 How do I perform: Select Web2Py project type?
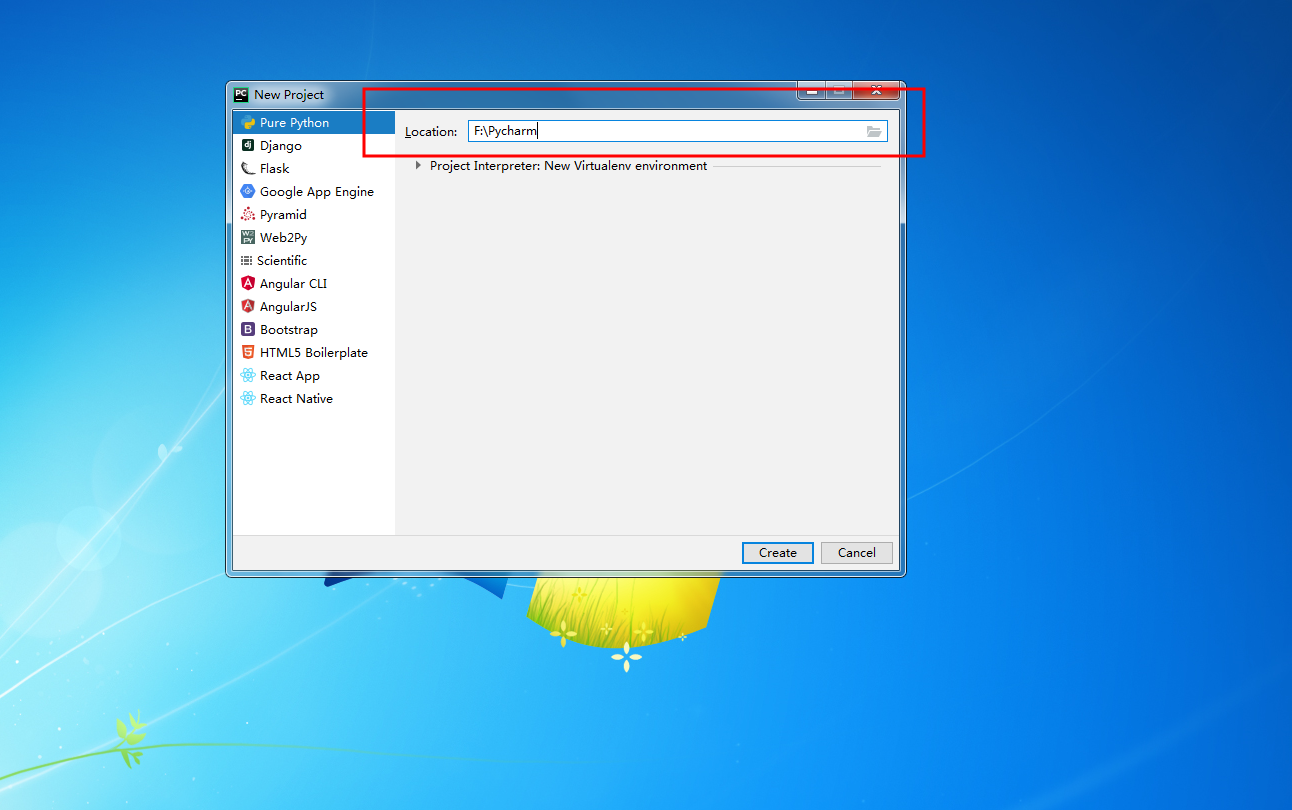[x=314, y=238]
